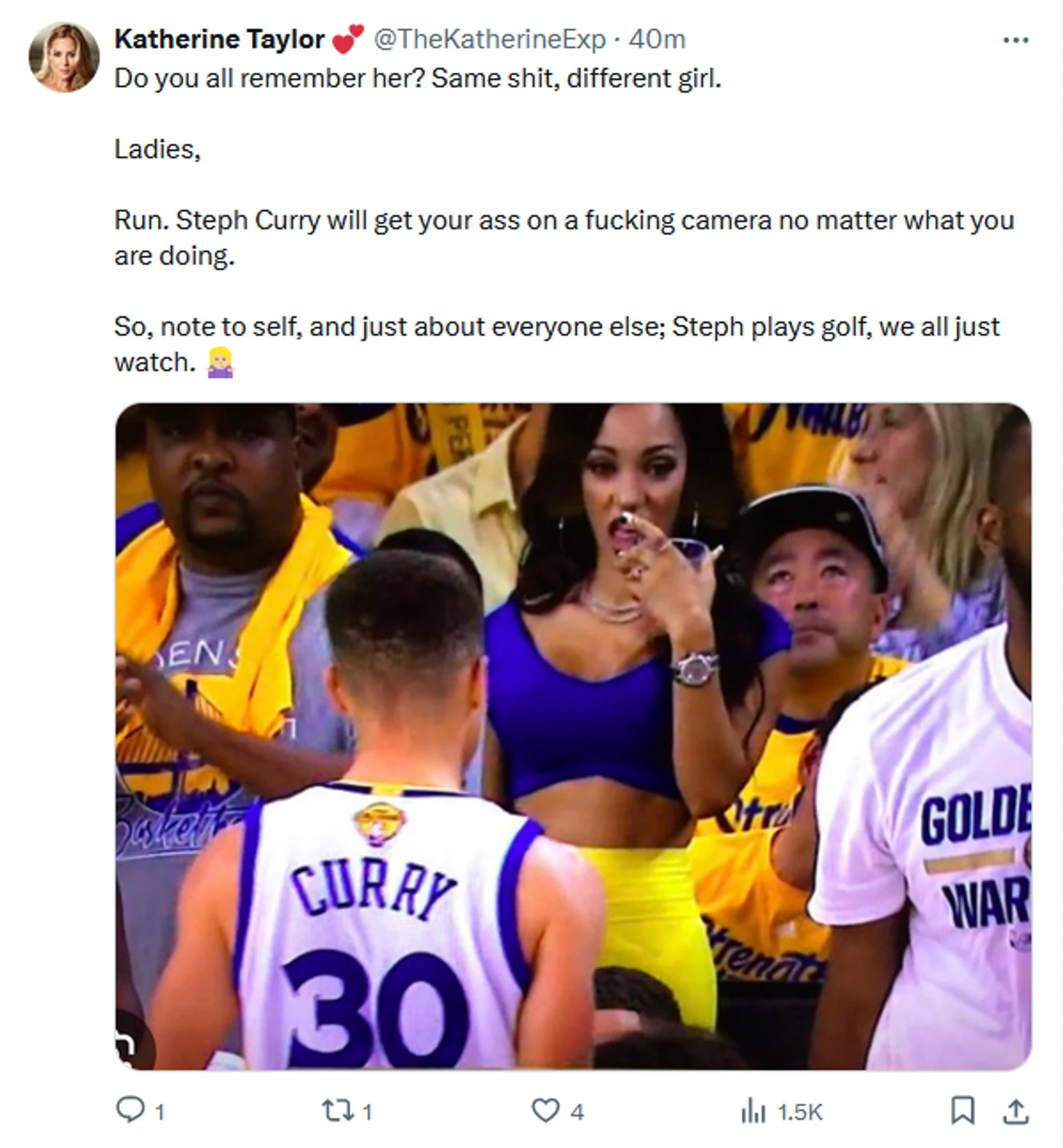The width and height of the screenshot is (1063, 1148).
Task: Open the Katherine Taylor display name link
Action: pyautogui.click(x=219, y=39)
